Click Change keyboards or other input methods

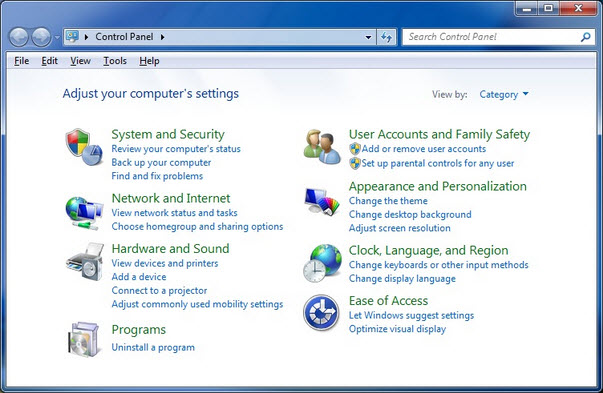tap(438, 265)
